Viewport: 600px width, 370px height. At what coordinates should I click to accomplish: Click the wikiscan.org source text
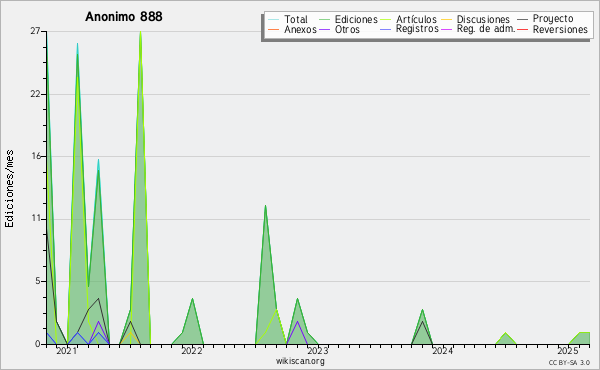coord(300,361)
